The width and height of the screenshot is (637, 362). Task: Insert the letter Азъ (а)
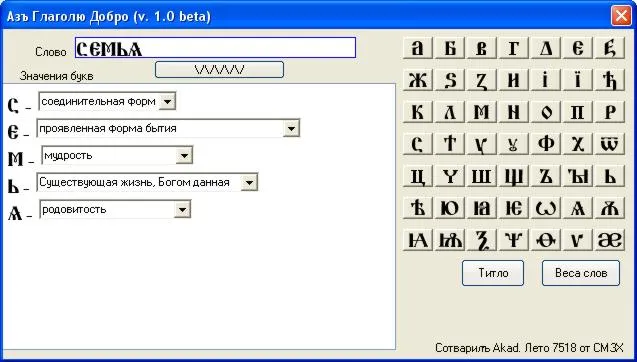418,48
